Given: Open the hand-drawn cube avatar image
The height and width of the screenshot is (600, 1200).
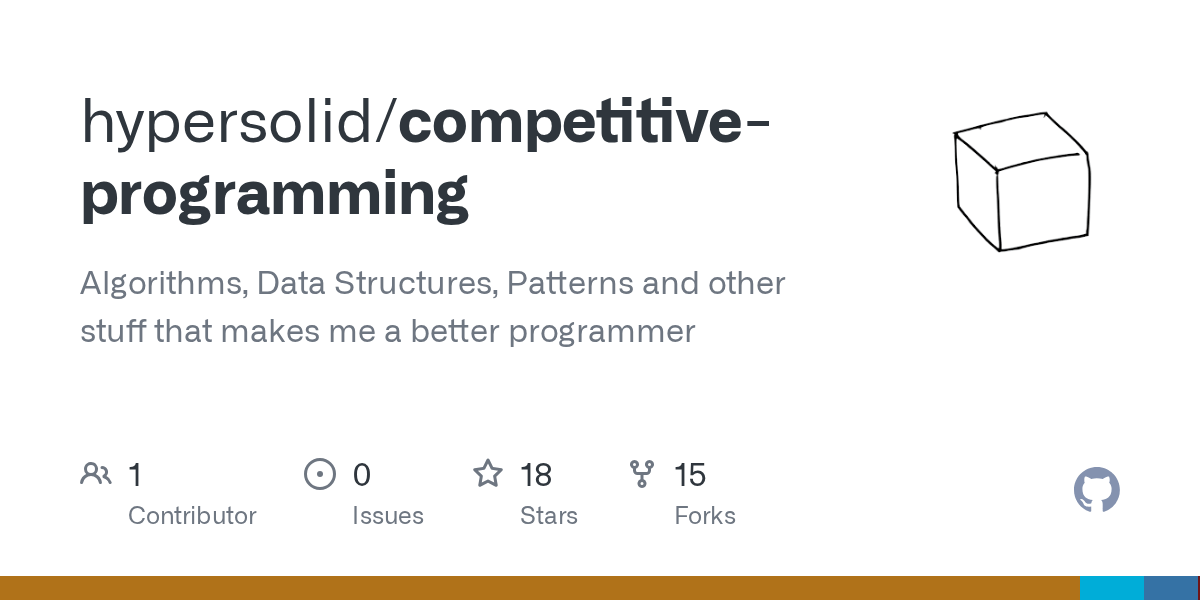Looking at the screenshot, I should click(1021, 181).
